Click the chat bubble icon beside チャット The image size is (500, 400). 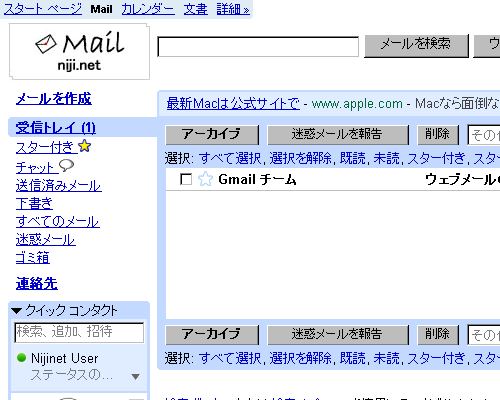point(66,165)
